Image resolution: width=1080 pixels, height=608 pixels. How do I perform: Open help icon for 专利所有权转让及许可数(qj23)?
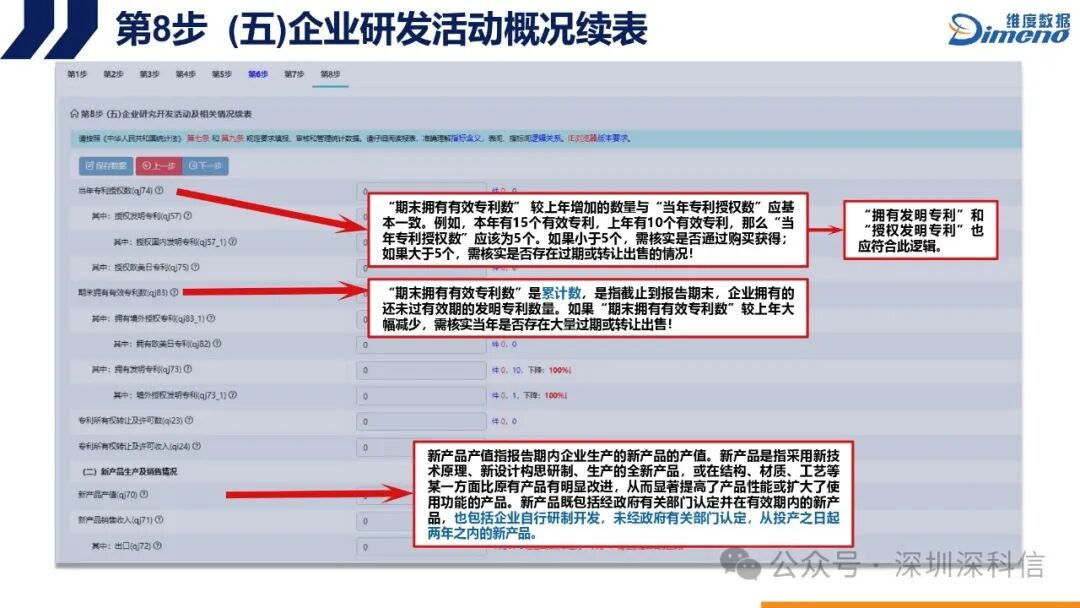pos(189,421)
